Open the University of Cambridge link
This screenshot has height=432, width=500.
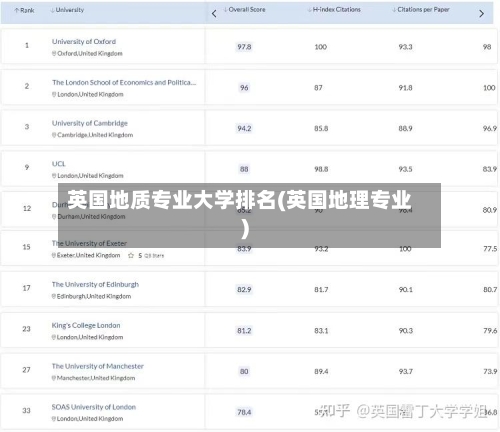[x=90, y=123]
